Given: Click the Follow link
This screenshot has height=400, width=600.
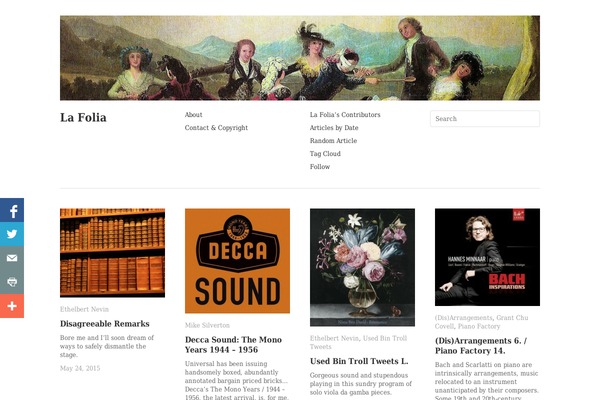Looking at the screenshot, I should coord(320,167).
